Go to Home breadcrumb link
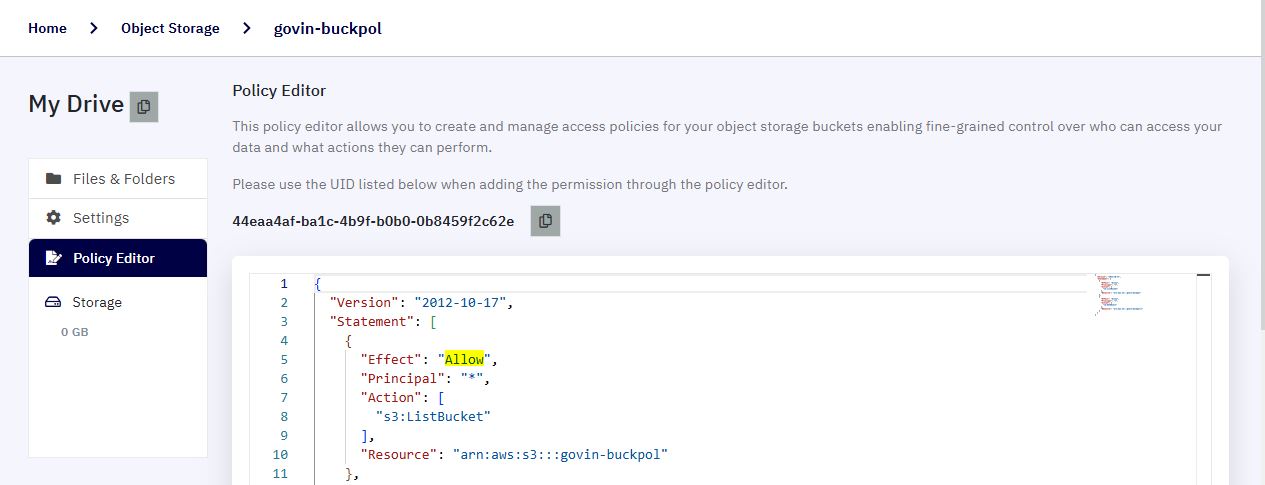1265x485 pixels. [47, 28]
